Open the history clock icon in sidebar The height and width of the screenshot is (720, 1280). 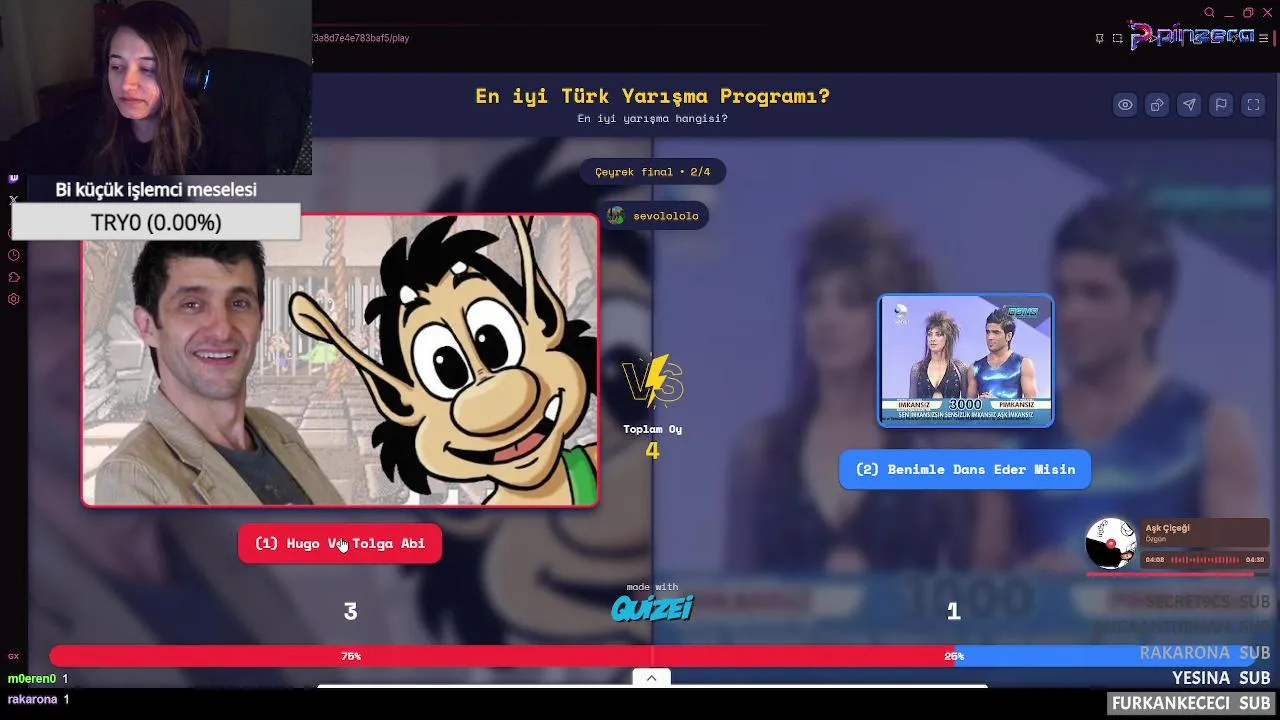pyautogui.click(x=14, y=255)
